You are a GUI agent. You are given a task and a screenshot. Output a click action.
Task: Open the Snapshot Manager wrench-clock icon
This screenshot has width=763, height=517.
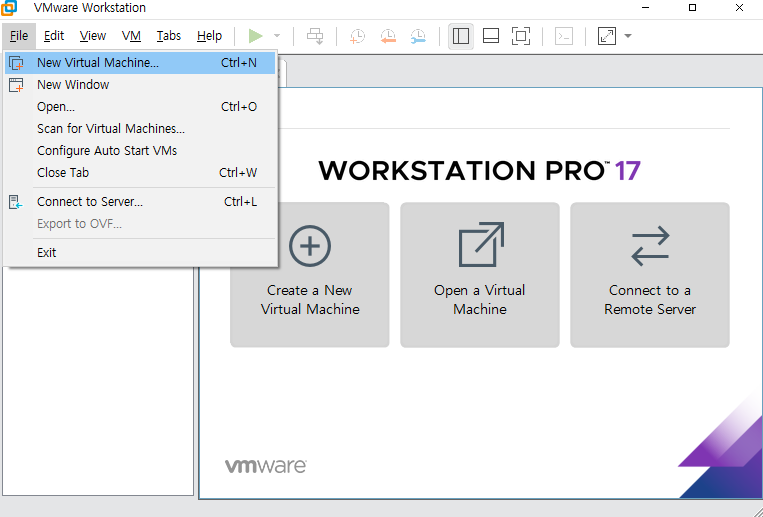coord(418,36)
